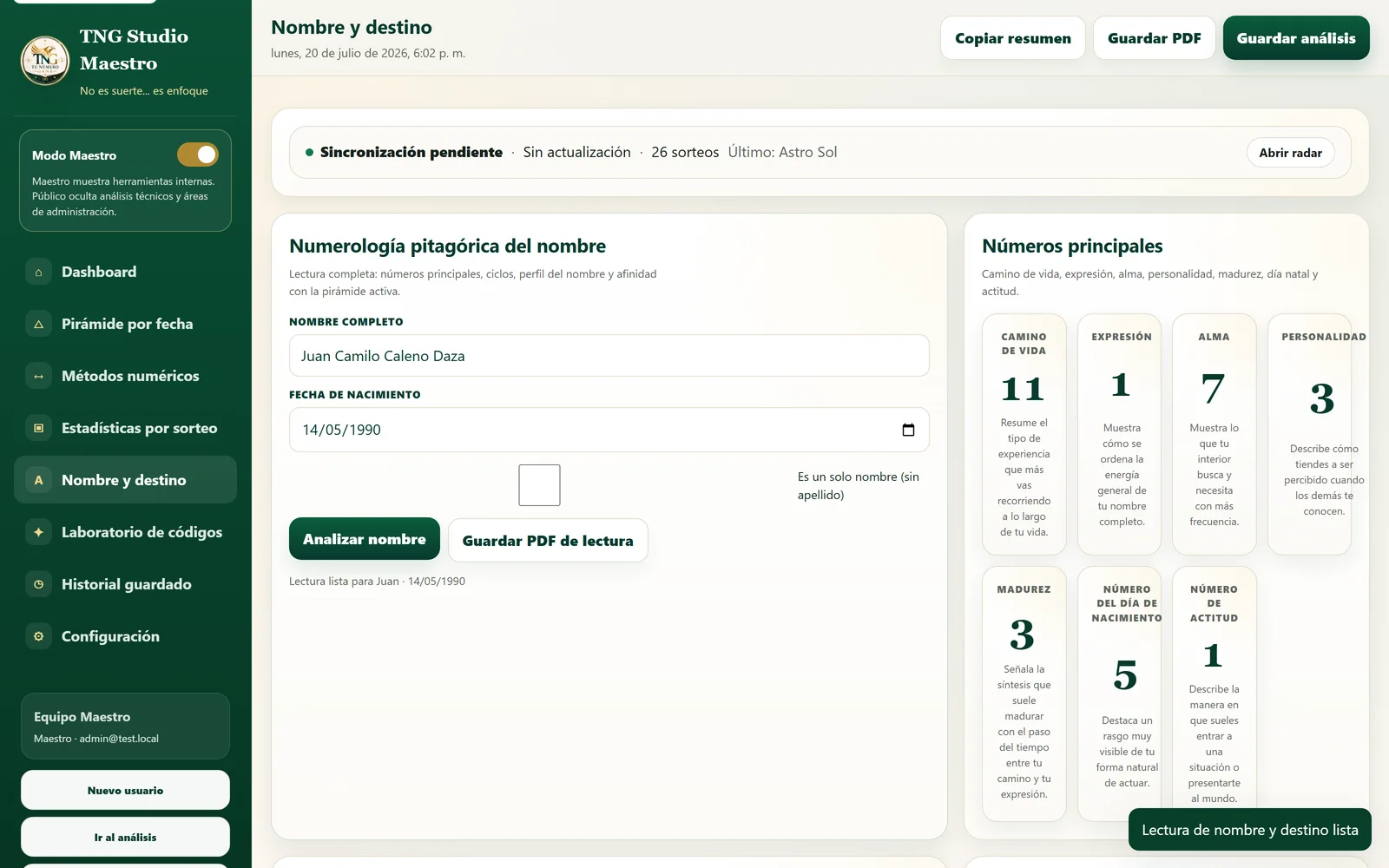Click the 'Lectura de nombre y destino lista' toast
1389x868 pixels.
[1249, 830]
